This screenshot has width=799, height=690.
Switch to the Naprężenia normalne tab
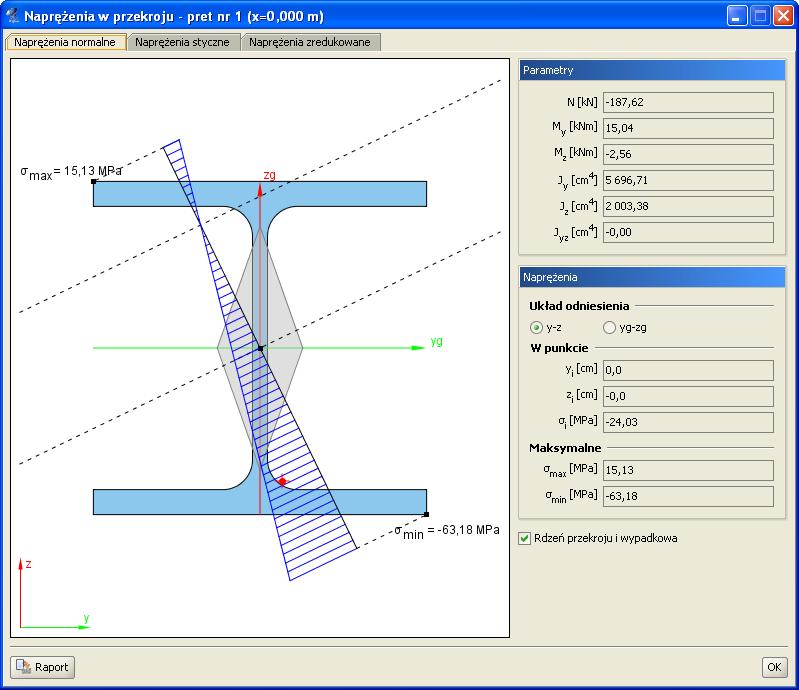65,42
